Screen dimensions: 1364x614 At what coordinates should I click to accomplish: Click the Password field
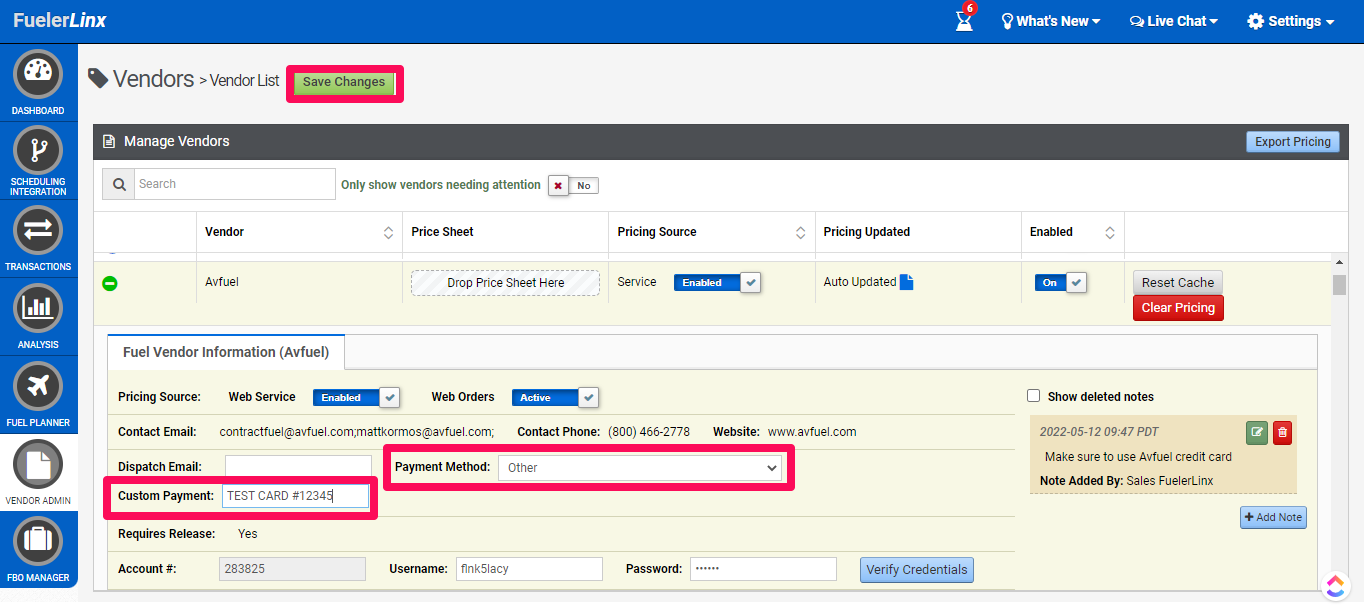763,569
